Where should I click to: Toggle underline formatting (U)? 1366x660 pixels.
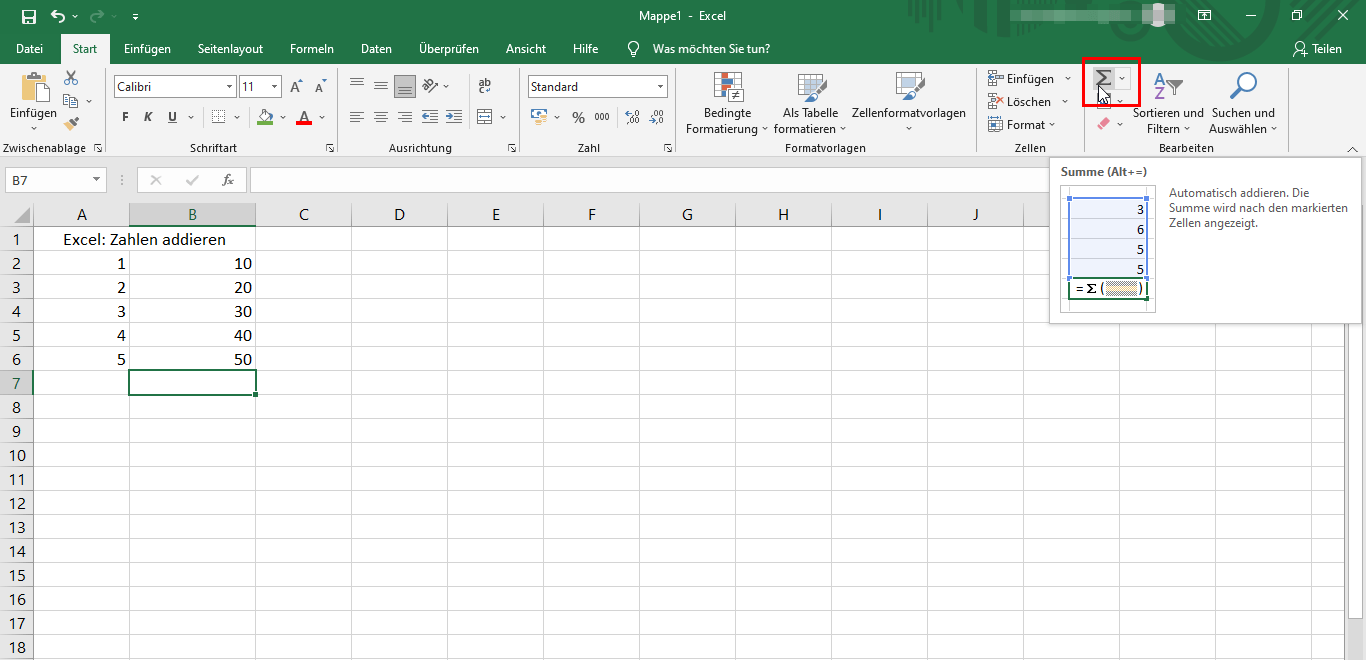pos(172,117)
